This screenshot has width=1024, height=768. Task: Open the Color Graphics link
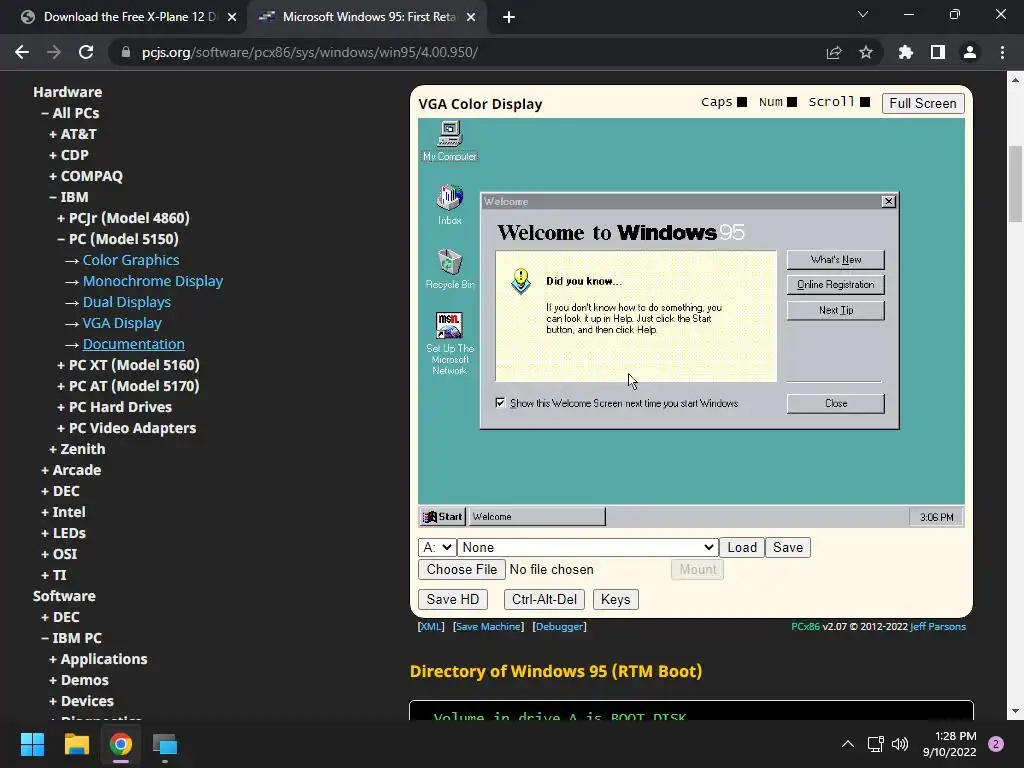click(131, 260)
